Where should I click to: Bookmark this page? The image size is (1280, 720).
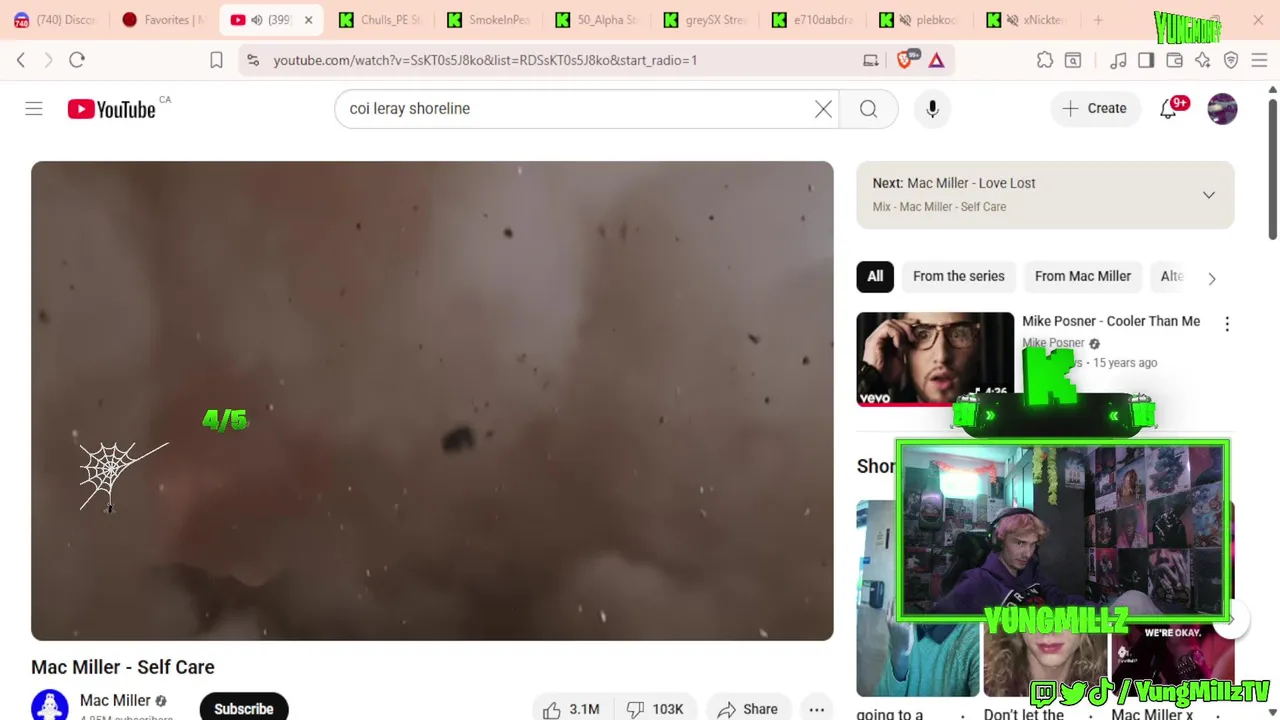coord(216,60)
